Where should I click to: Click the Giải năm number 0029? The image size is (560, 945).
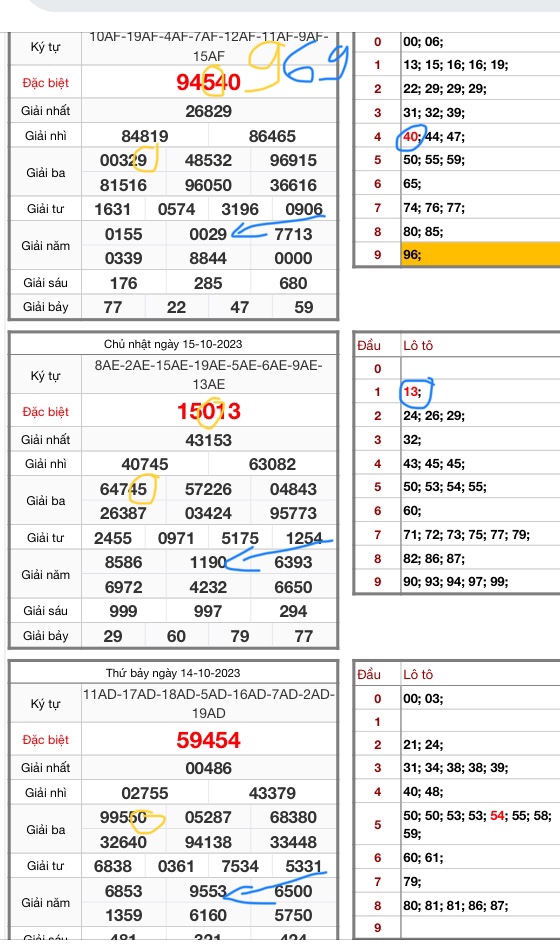[208, 234]
